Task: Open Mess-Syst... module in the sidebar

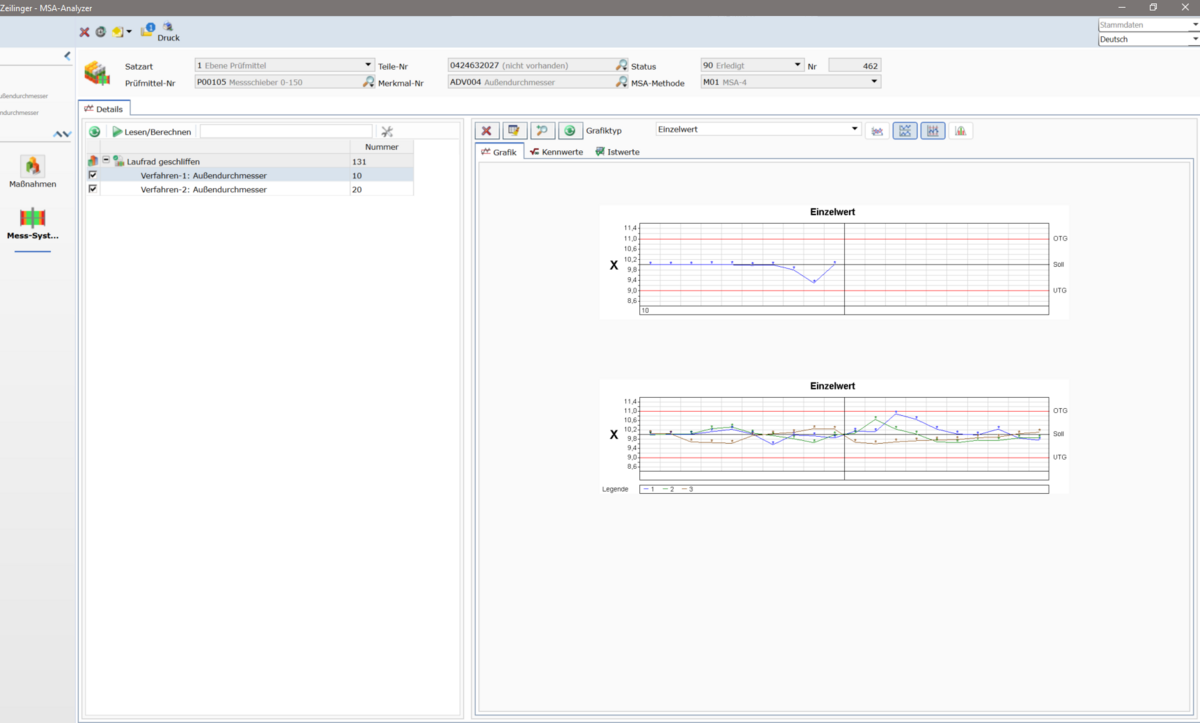Action: pyautogui.click(x=33, y=223)
